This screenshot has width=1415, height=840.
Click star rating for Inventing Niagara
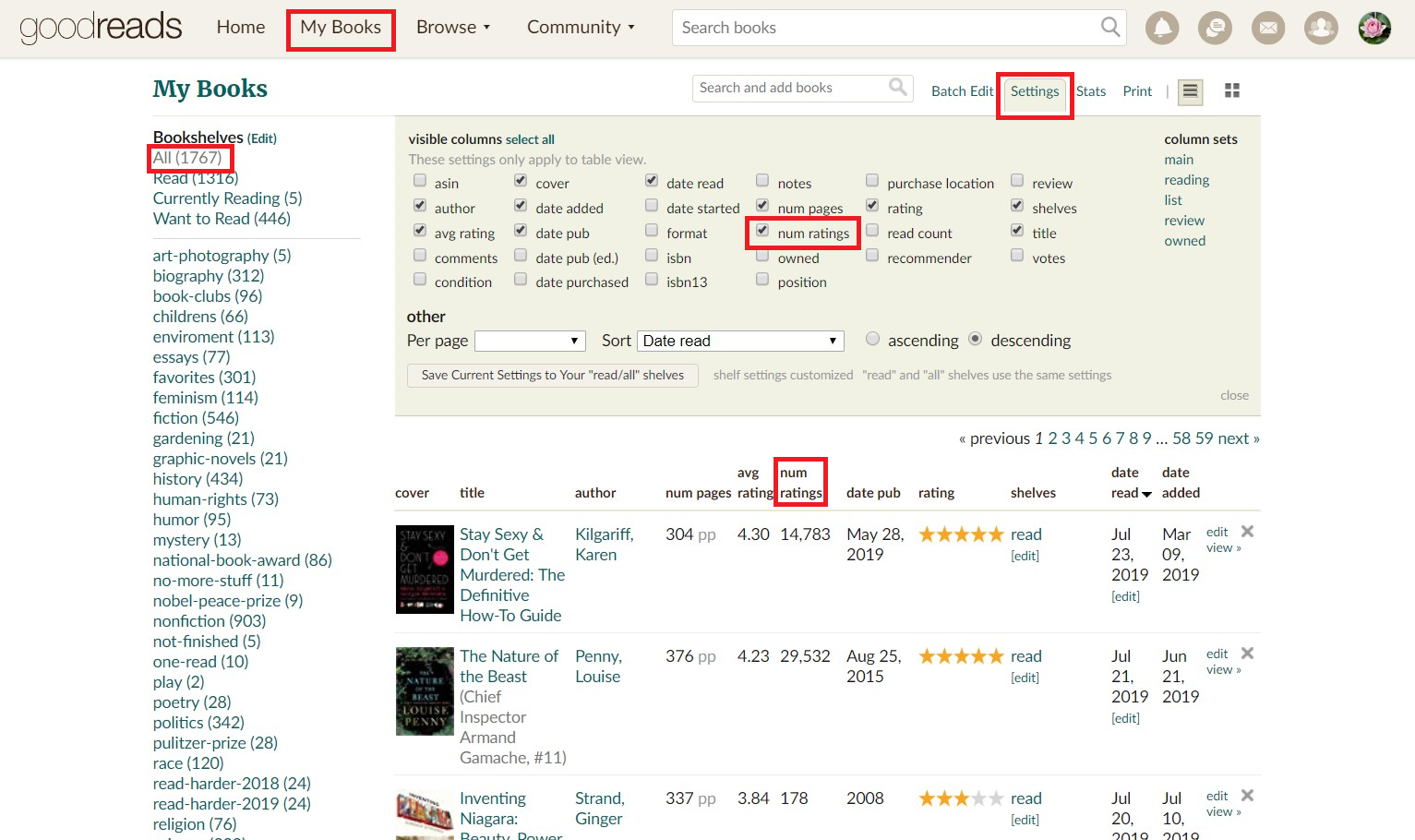click(961, 798)
